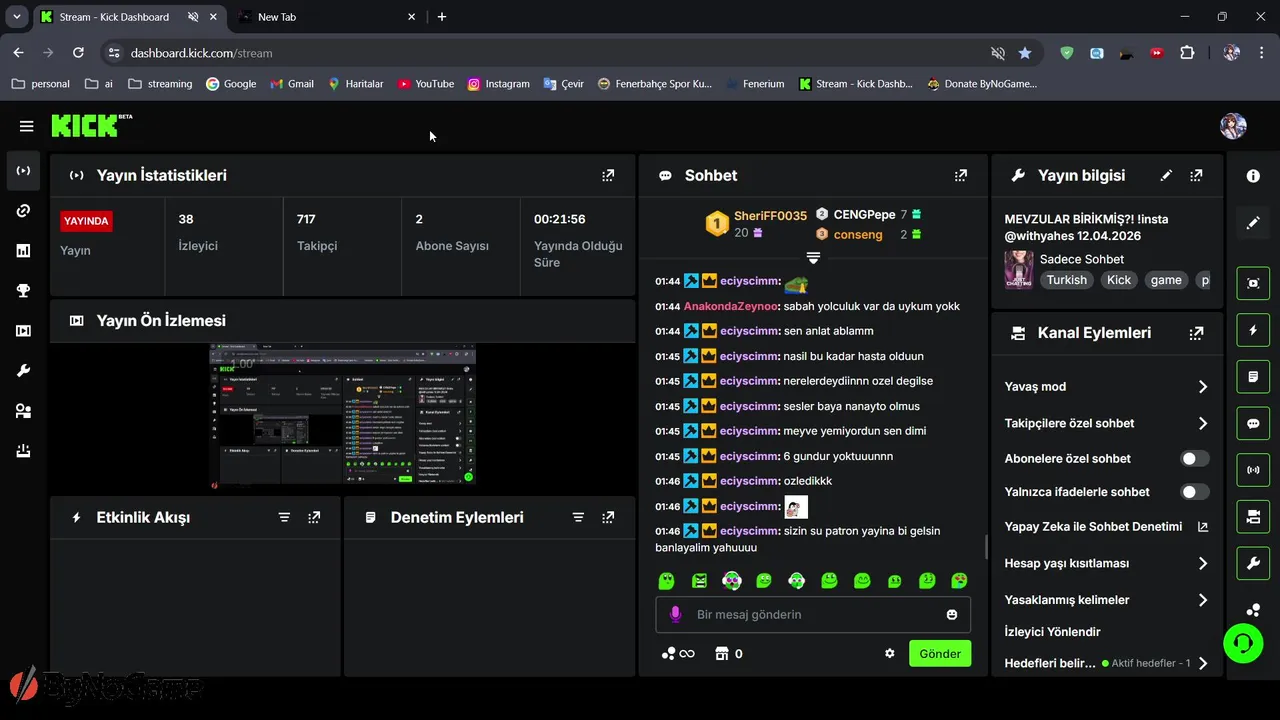
Task: Switch to the New Tab browser tab
Action: (x=325, y=17)
